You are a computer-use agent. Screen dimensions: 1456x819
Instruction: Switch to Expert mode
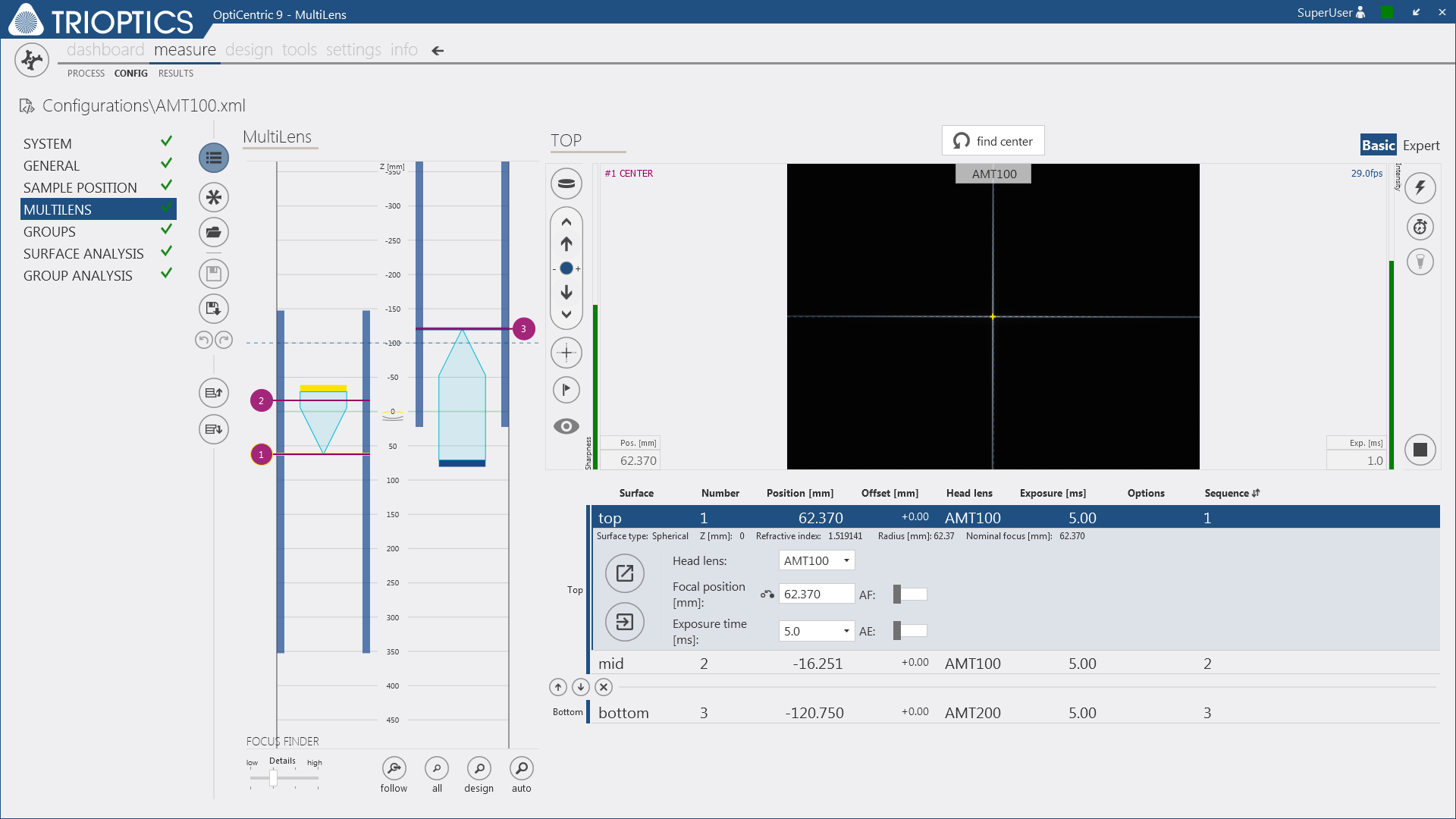(x=1422, y=145)
